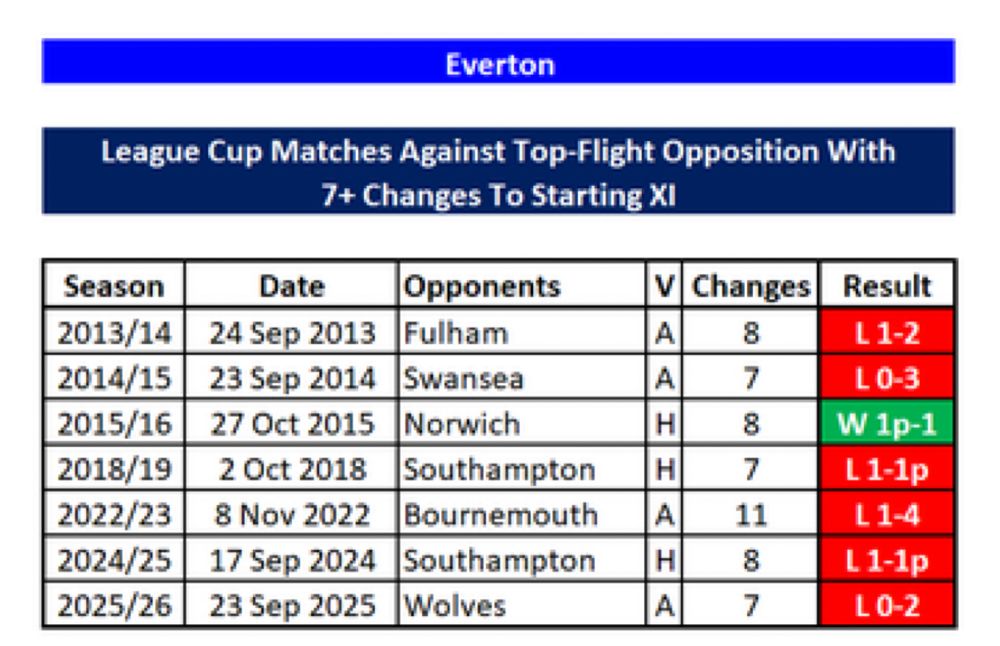The image size is (1000, 646).
Task: Click the Opponents column header
Action: pos(520,287)
